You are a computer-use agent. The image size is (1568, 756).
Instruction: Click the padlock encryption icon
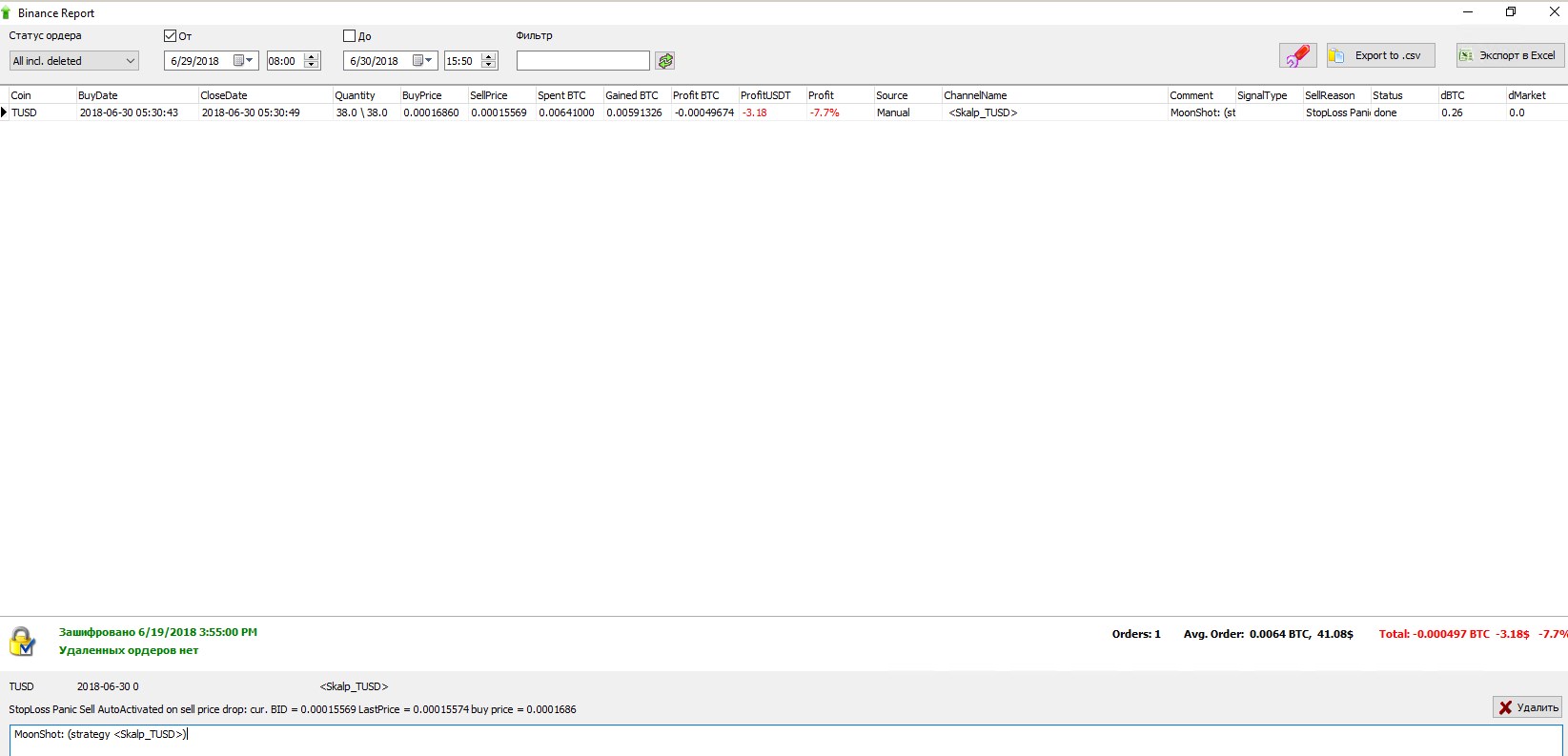(22, 641)
